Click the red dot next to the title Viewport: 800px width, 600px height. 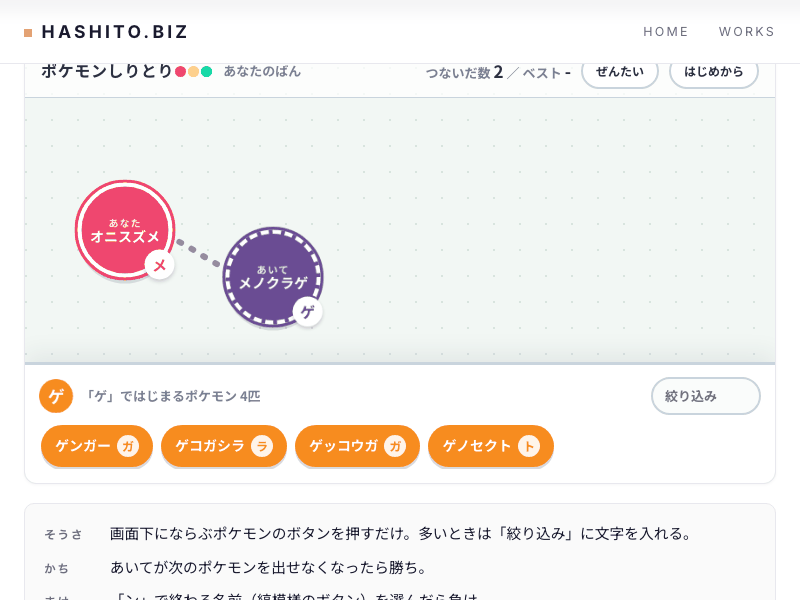coord(180,71)
